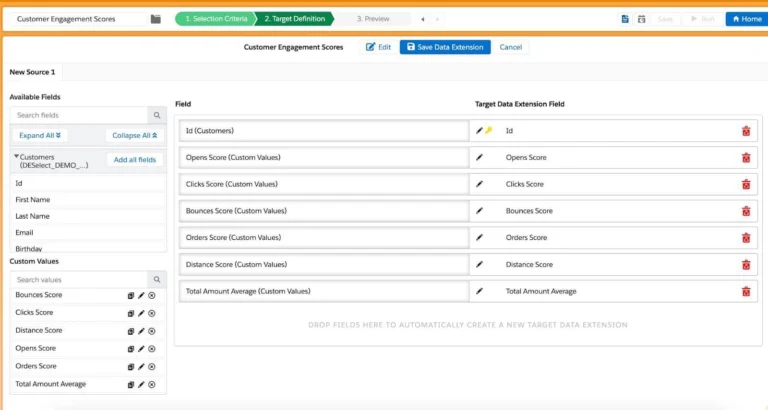The height and width of the screenshot is (410, 768).
Task: Click the pencil icon for Bounces Score target field
Action: tap(480, 211)
